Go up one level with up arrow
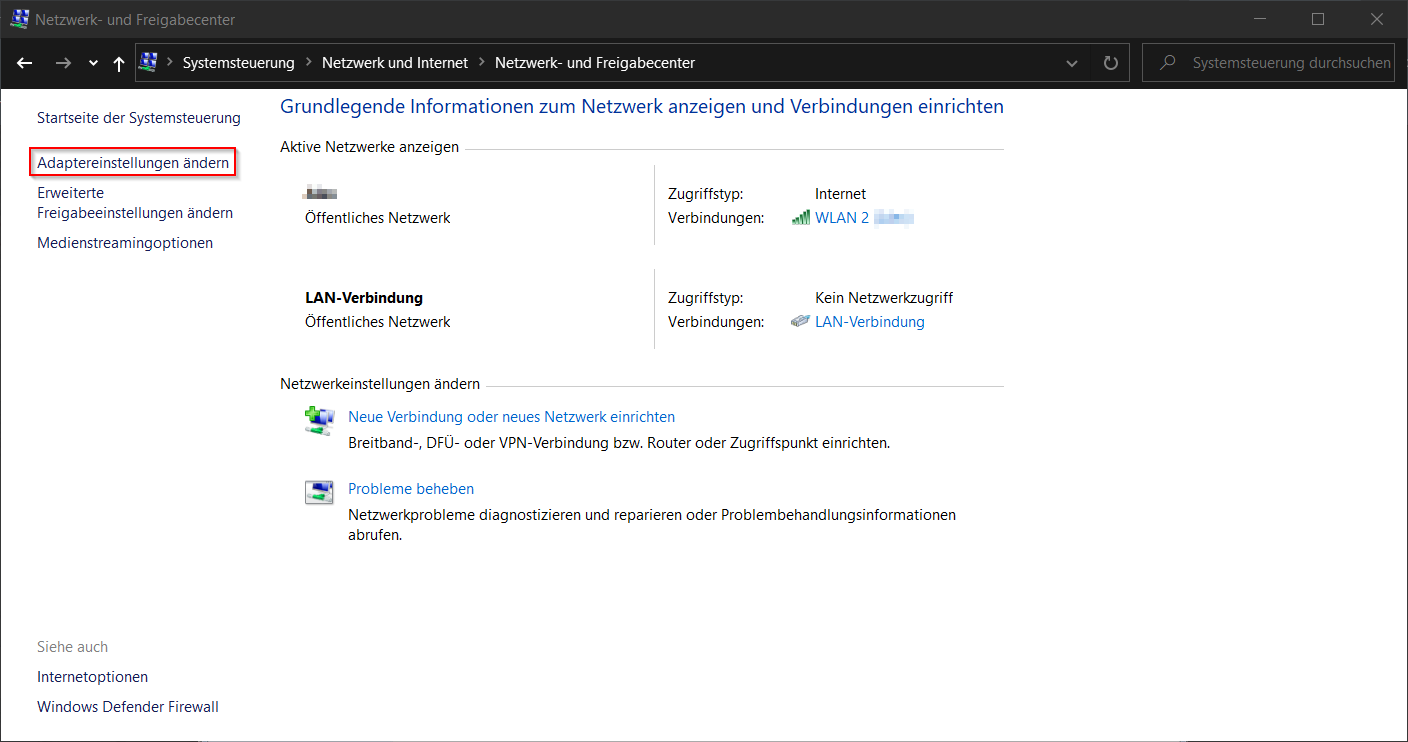This screenshot has height=742, width=1408. 119,63
